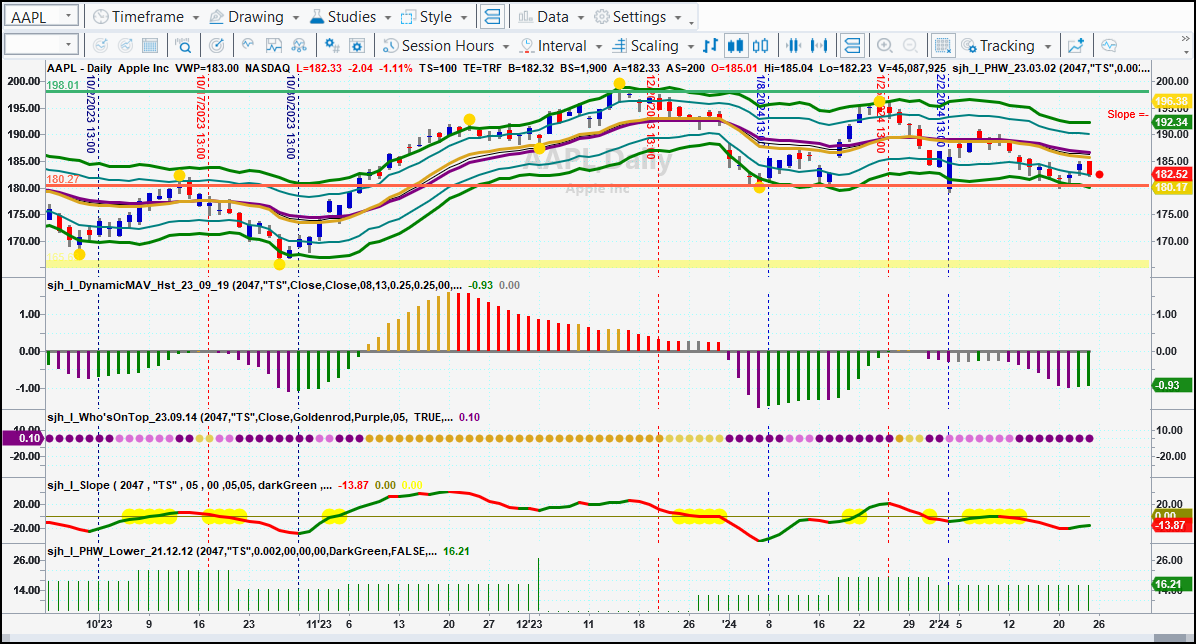
Task: Click the Settings gear icon
Action: coord(602,17)
